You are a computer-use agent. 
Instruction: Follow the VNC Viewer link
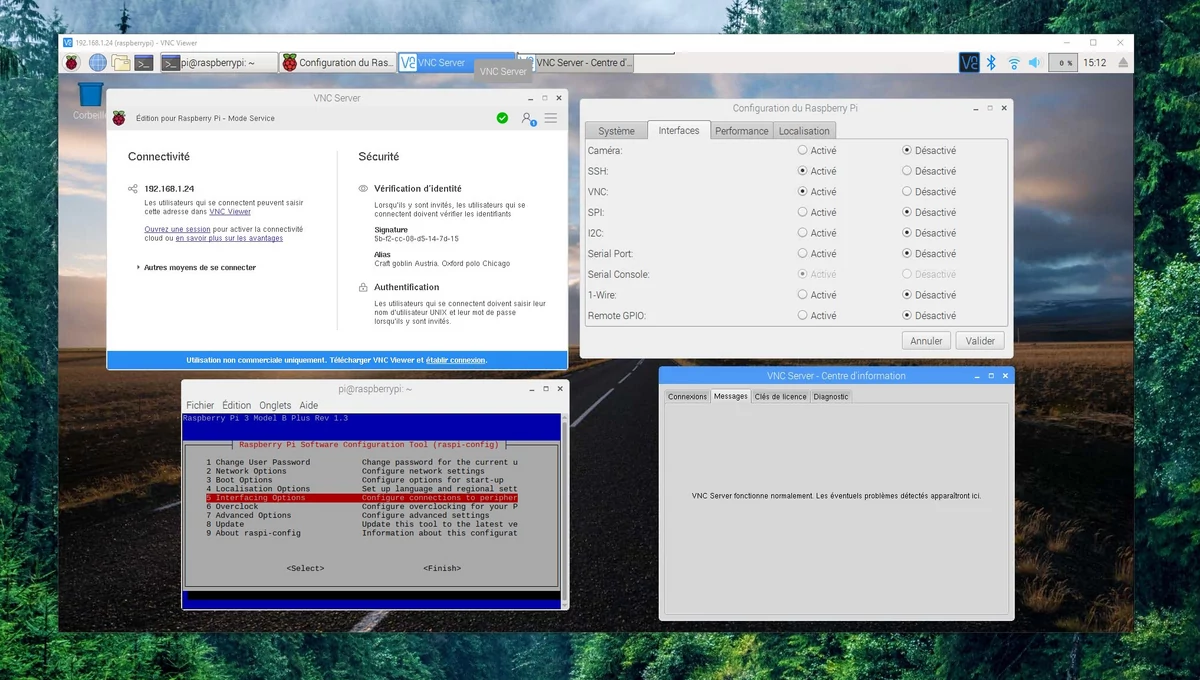230,212
